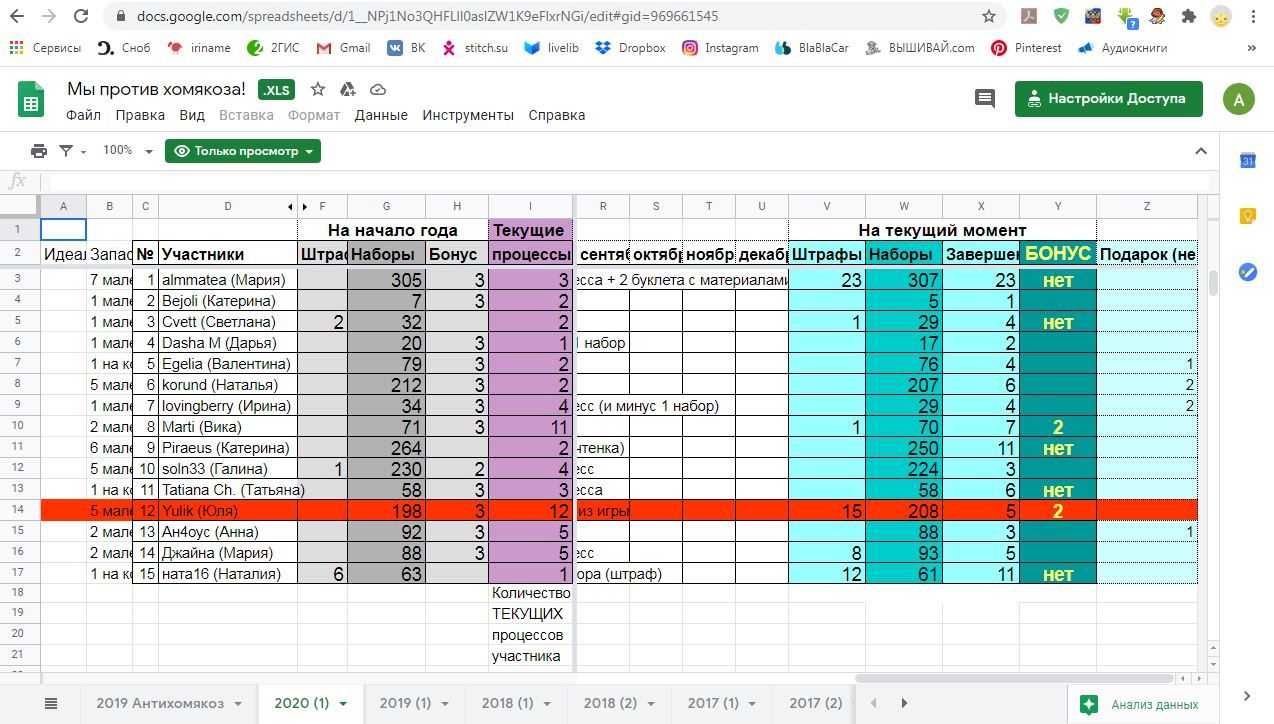Viewport: 1274px width, 724px height.
Task: Open the comment history icon
Action: click(985, 98)
